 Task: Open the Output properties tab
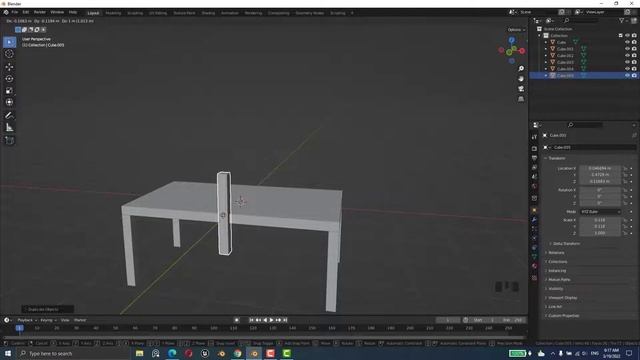pos(534,158)
